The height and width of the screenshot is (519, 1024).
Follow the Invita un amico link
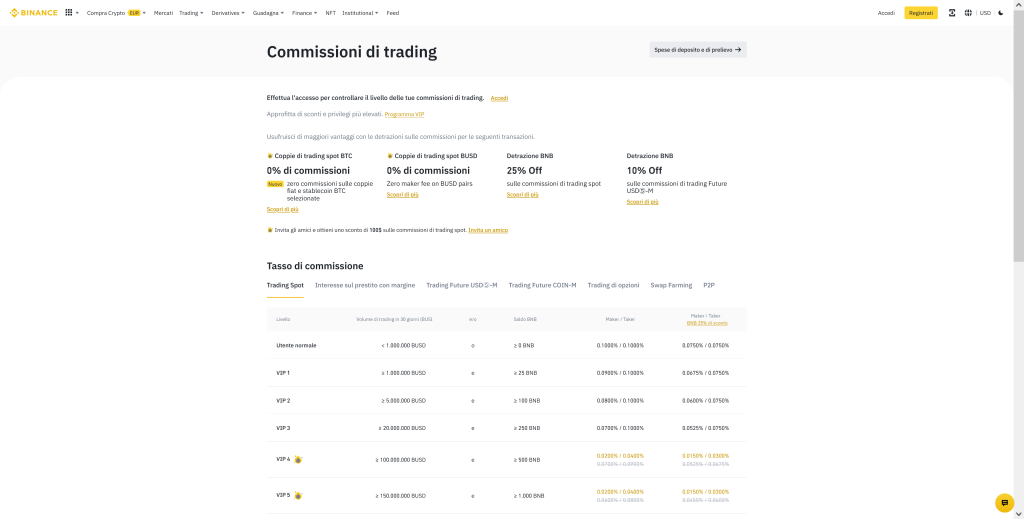click(x=488, y=230)
